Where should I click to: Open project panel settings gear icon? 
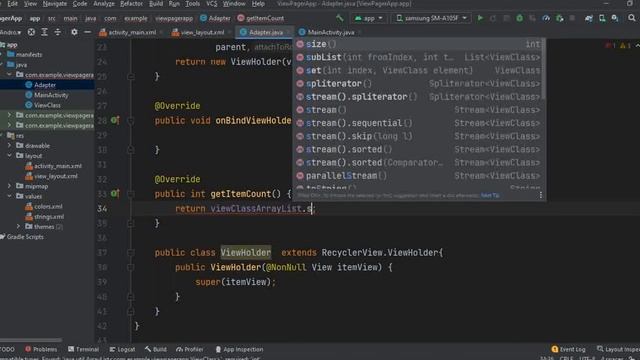click(74, 32)
